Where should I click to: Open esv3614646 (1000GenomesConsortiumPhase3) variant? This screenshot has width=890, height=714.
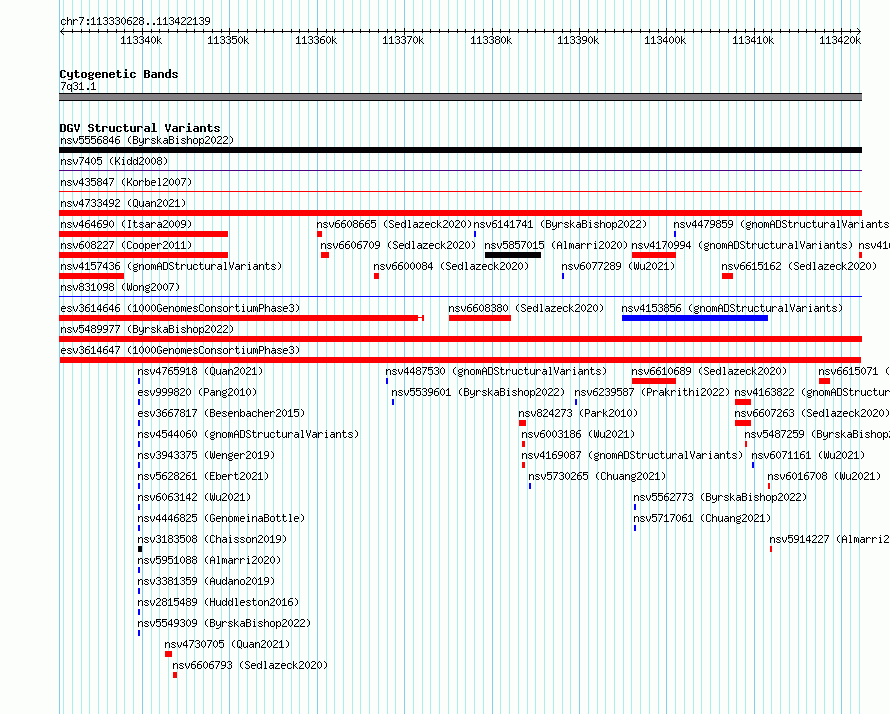[x=180, y=308]
